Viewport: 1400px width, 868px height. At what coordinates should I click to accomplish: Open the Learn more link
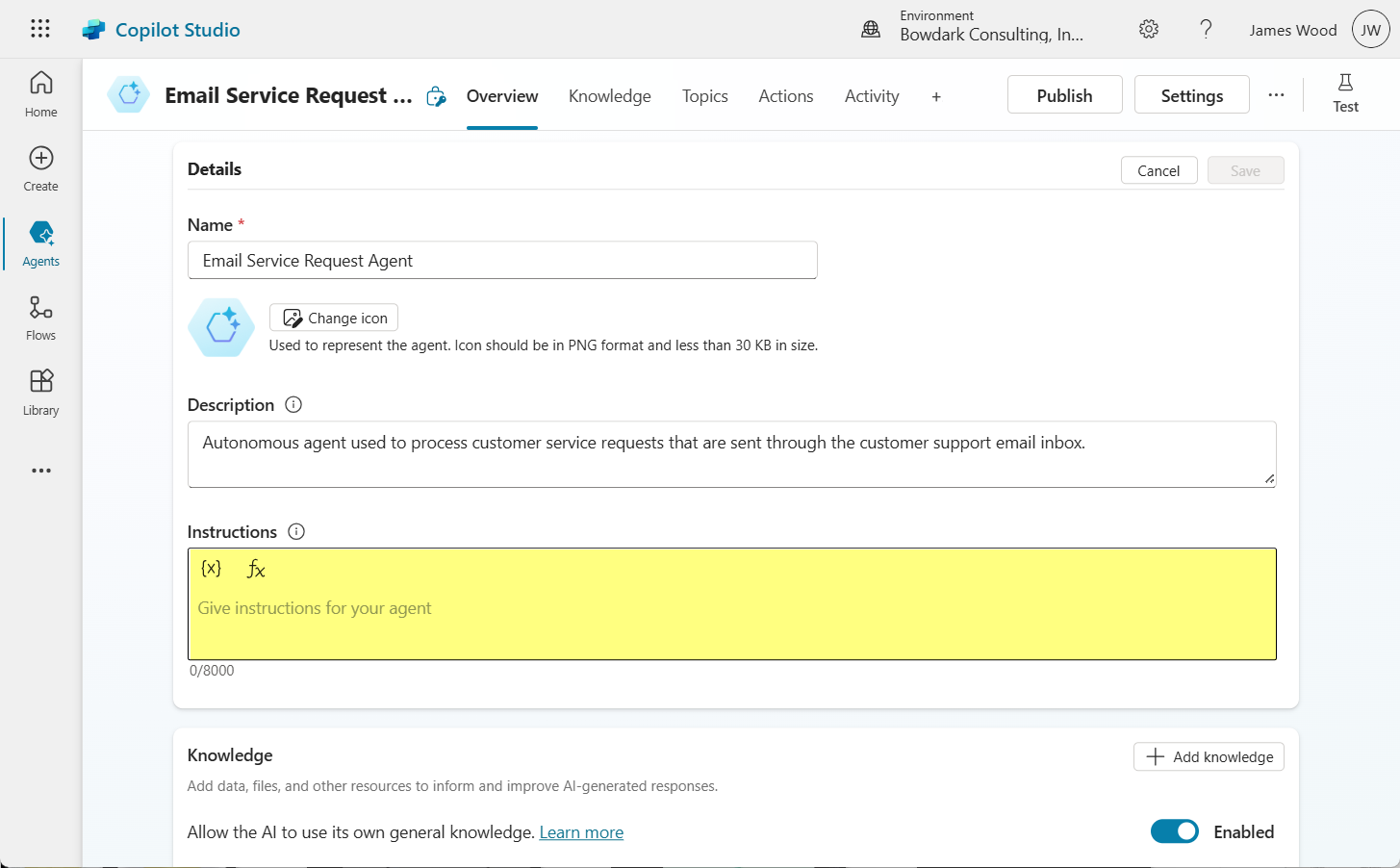pos(581,832)
